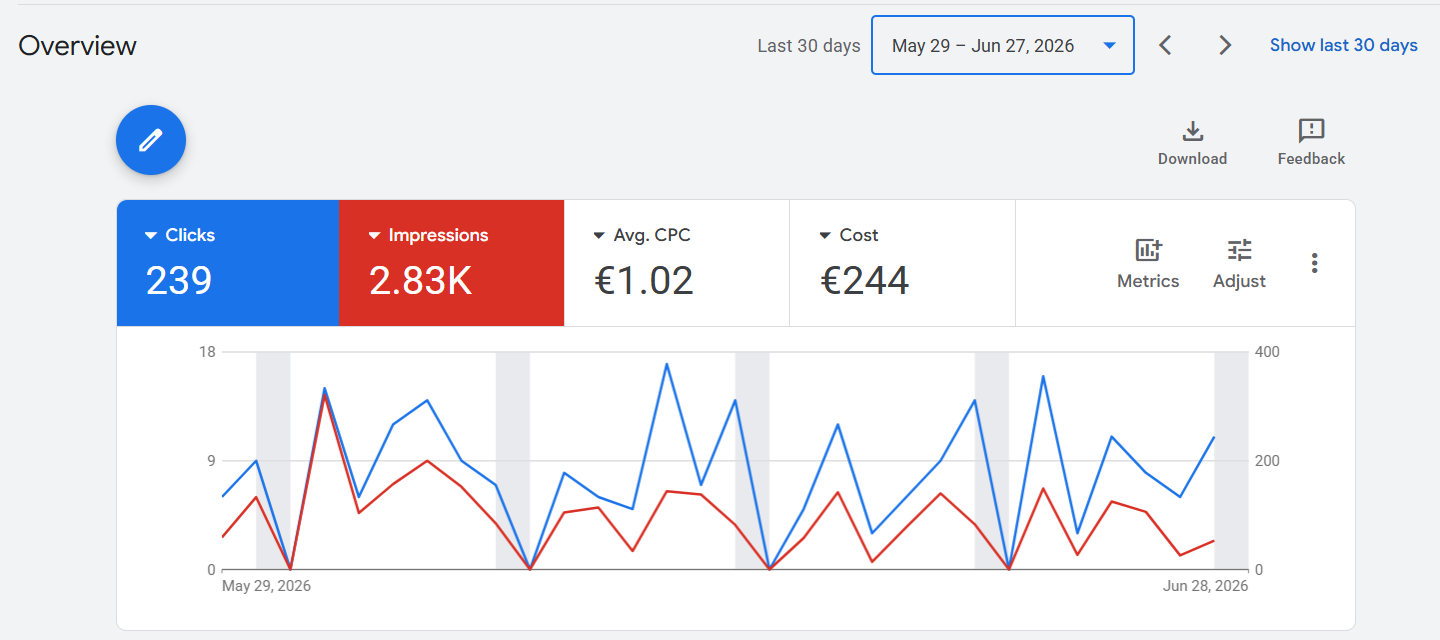Screen dimensions: 1440x640
Task: Change the Cost metric card dropdown
Action: coord(848,235)
